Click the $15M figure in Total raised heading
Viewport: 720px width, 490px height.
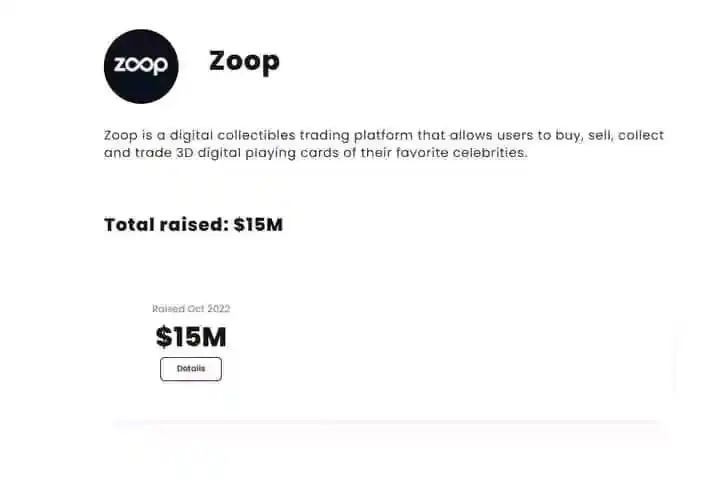[258, 225]
